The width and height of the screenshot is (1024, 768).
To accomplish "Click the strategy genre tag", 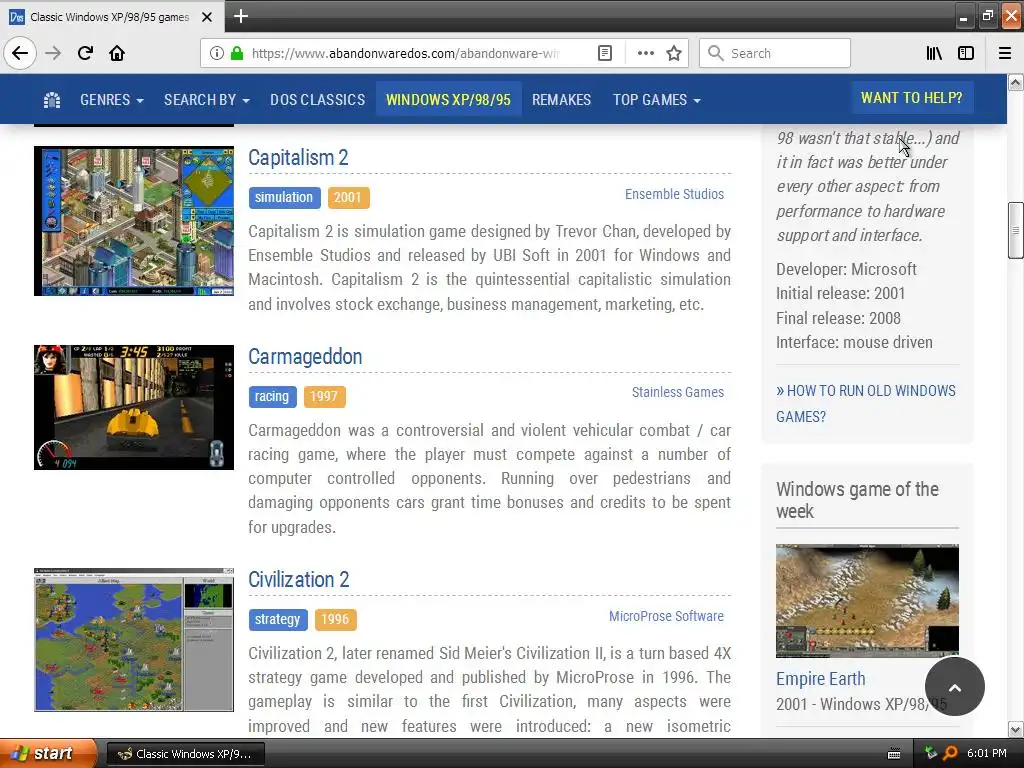I will [278, 619].
